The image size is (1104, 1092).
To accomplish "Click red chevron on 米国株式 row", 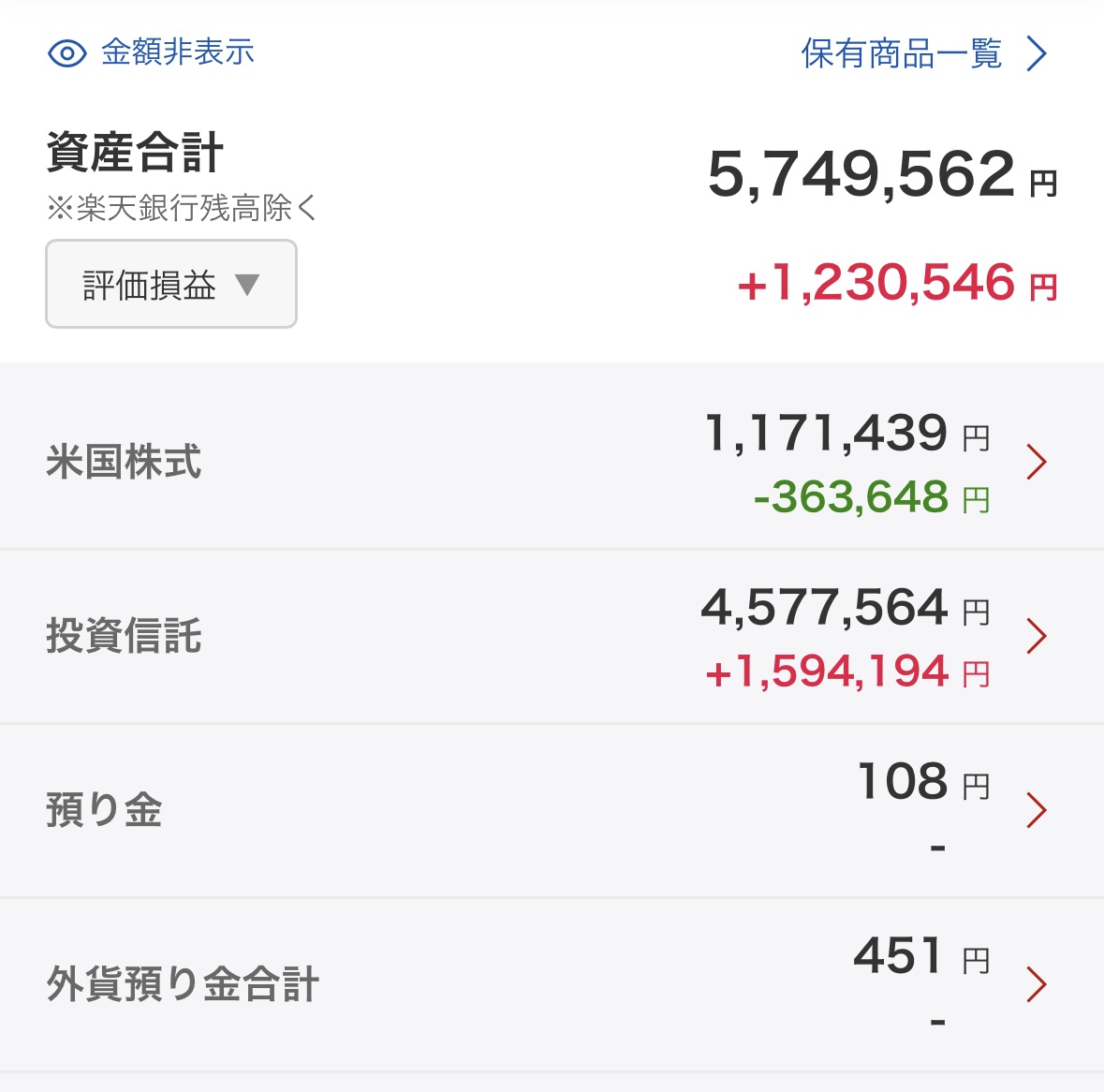I will click(x=1037, y=462).
